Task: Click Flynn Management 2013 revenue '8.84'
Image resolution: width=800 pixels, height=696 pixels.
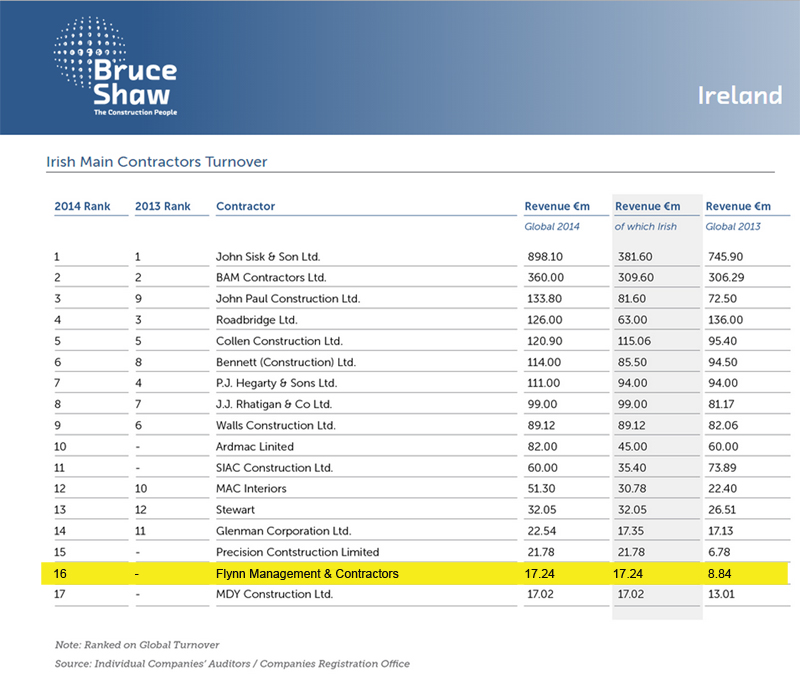Action: [719, 574]
